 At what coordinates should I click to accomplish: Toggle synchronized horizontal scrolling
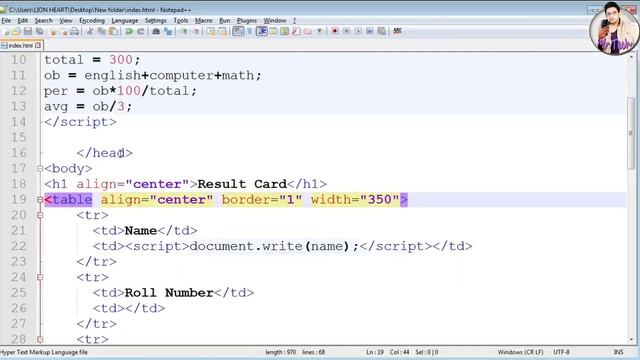click(223, 31)
